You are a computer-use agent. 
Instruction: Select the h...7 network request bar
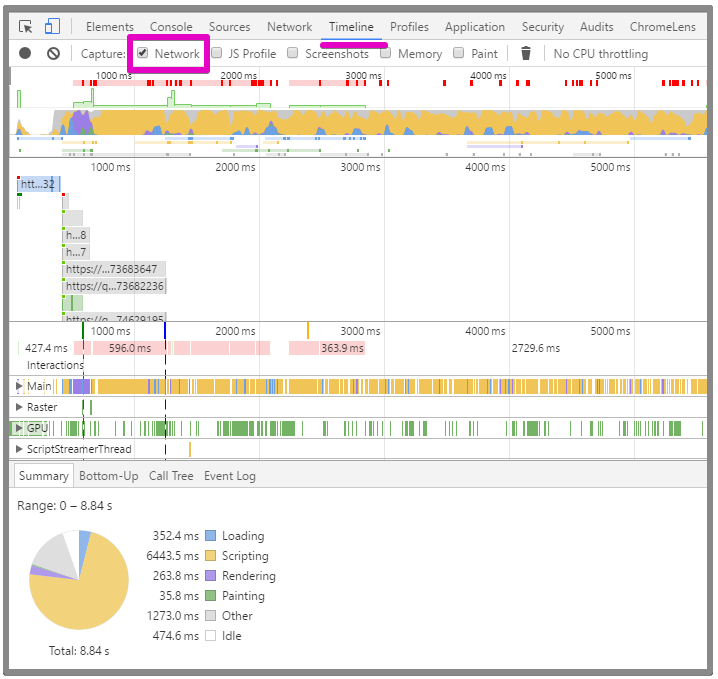76,252
